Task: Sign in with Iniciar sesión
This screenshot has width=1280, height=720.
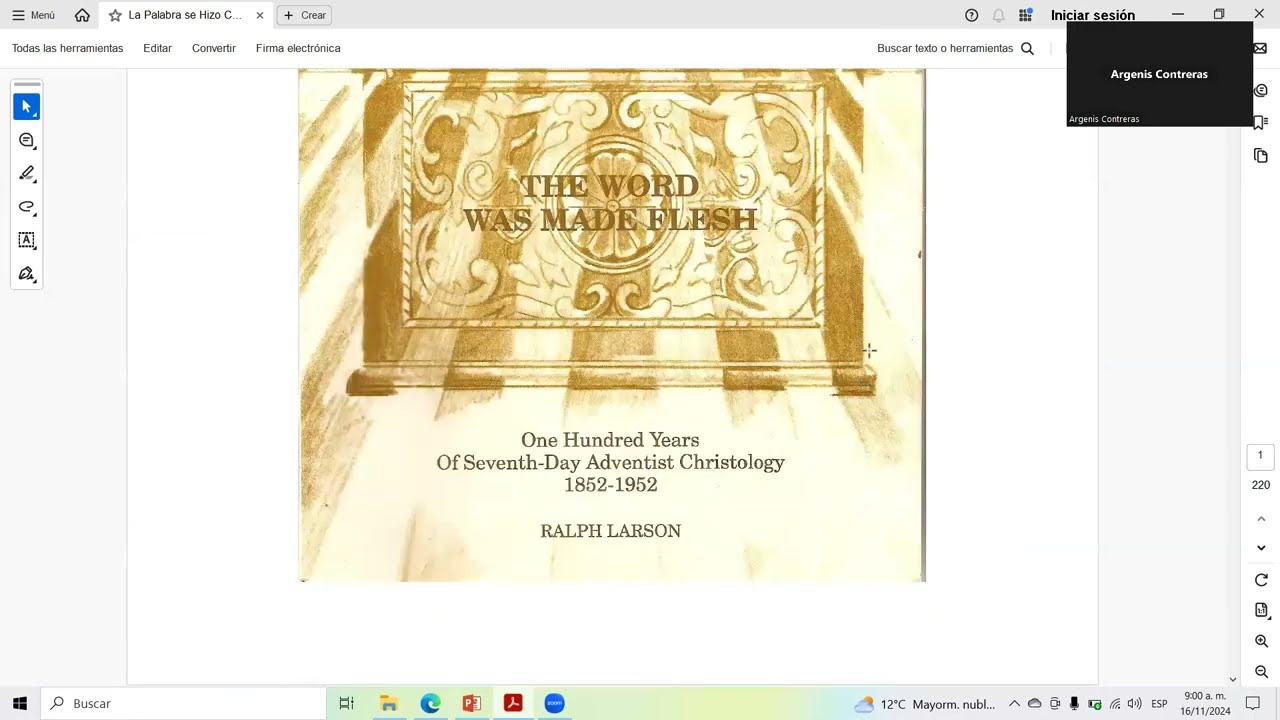Action: [x=1093, y=15]
